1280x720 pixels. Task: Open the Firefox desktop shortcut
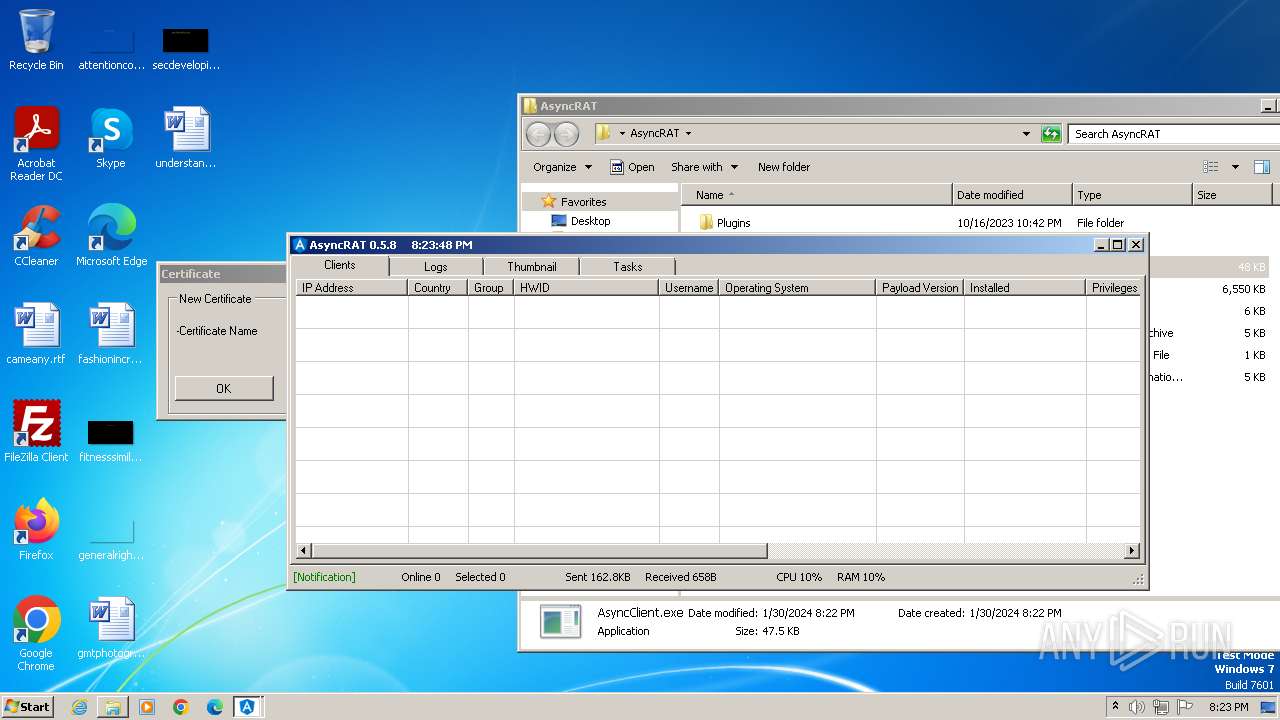pos(36,530)
